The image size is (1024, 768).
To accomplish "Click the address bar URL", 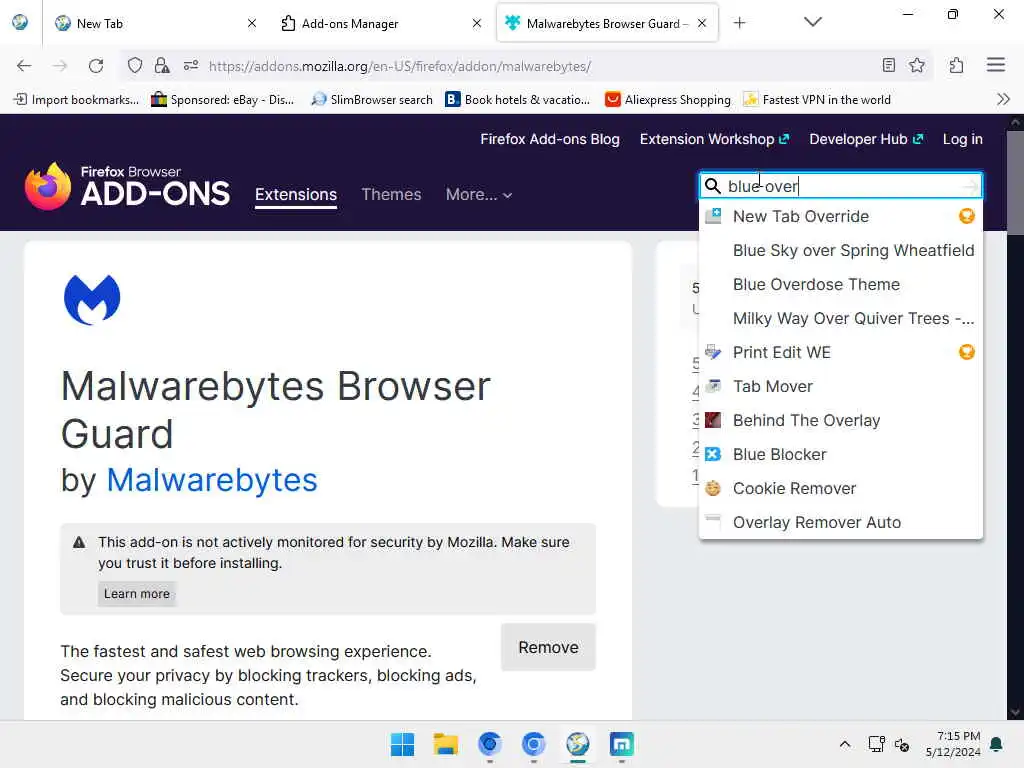I will click(x=400, y=66).
